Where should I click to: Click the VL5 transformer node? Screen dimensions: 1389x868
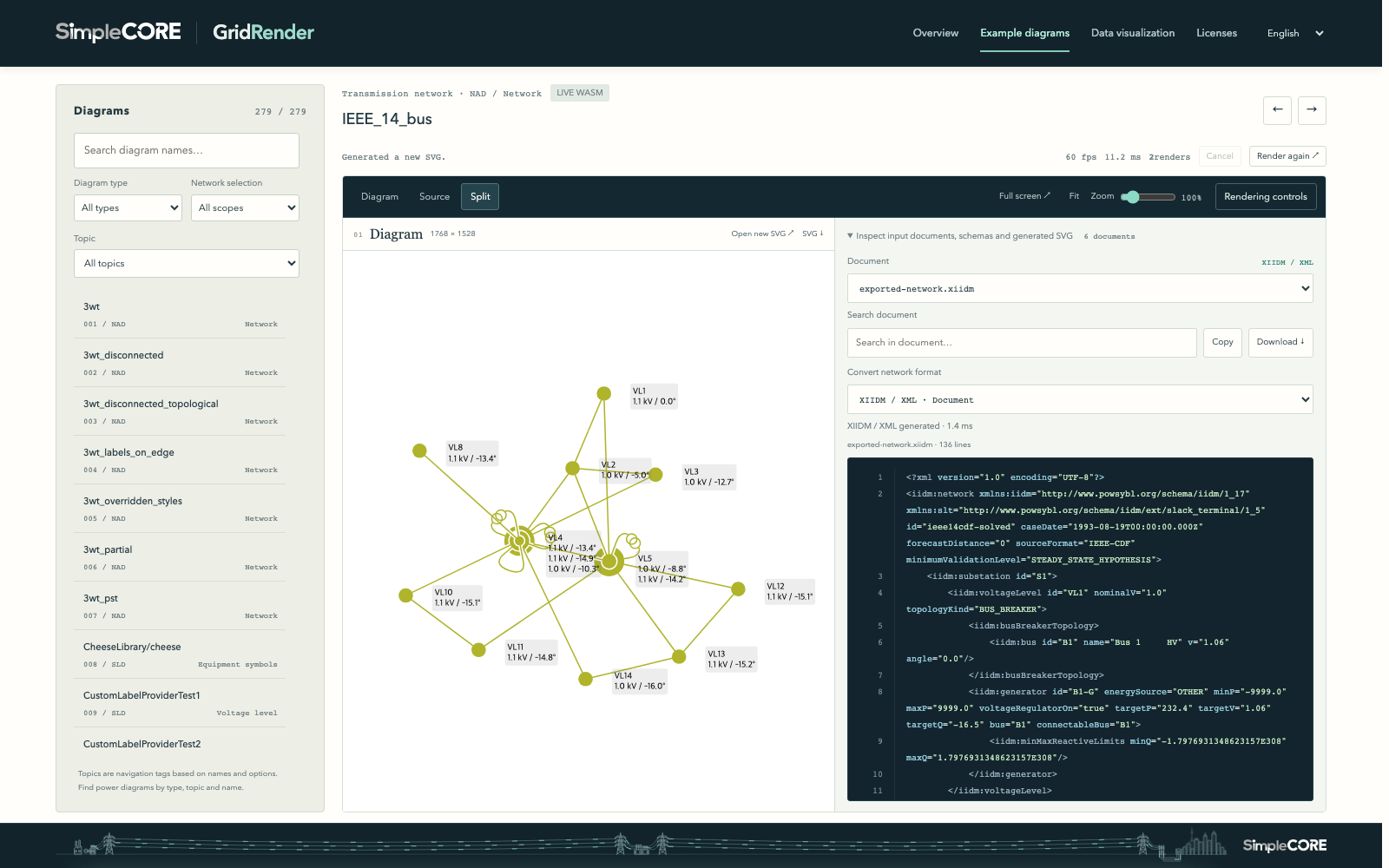pos(609,562)
